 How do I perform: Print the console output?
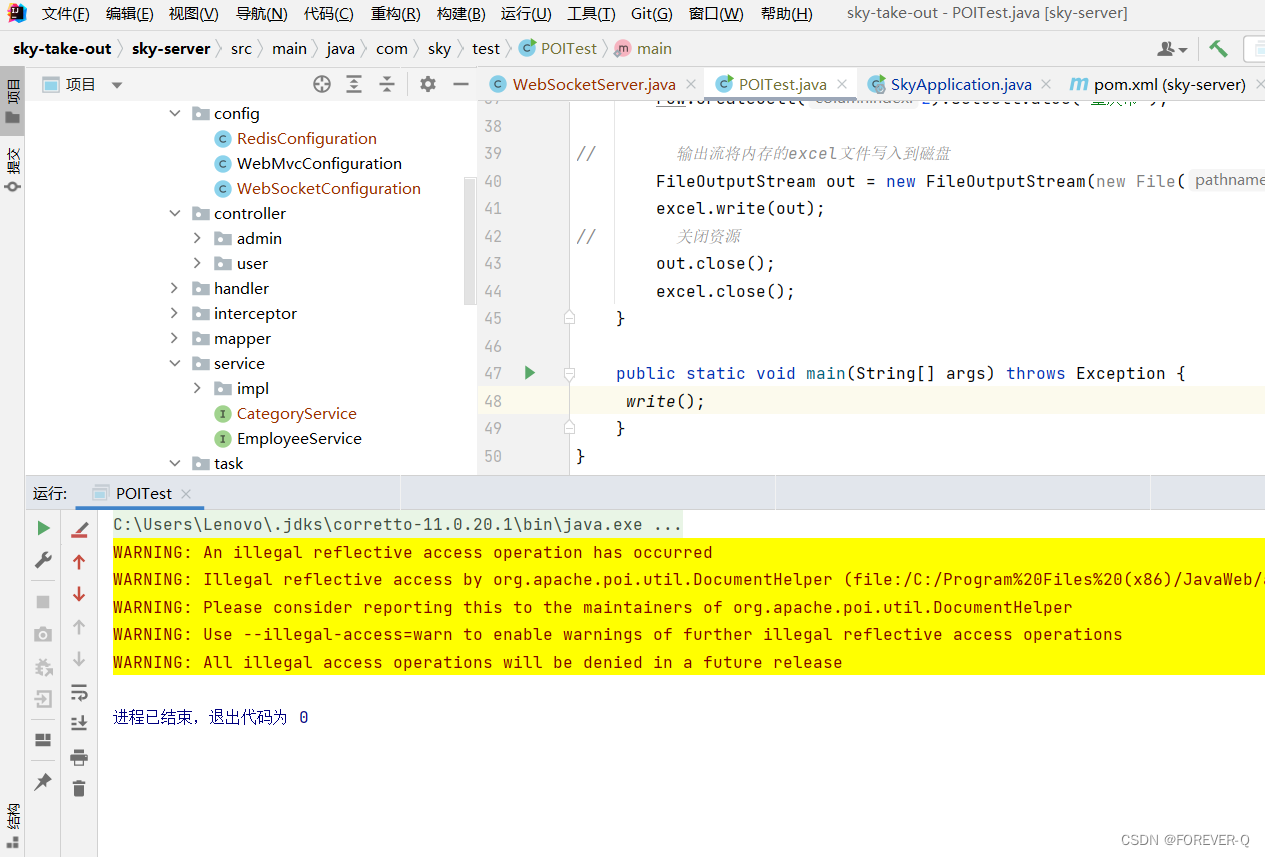(79, 757)
